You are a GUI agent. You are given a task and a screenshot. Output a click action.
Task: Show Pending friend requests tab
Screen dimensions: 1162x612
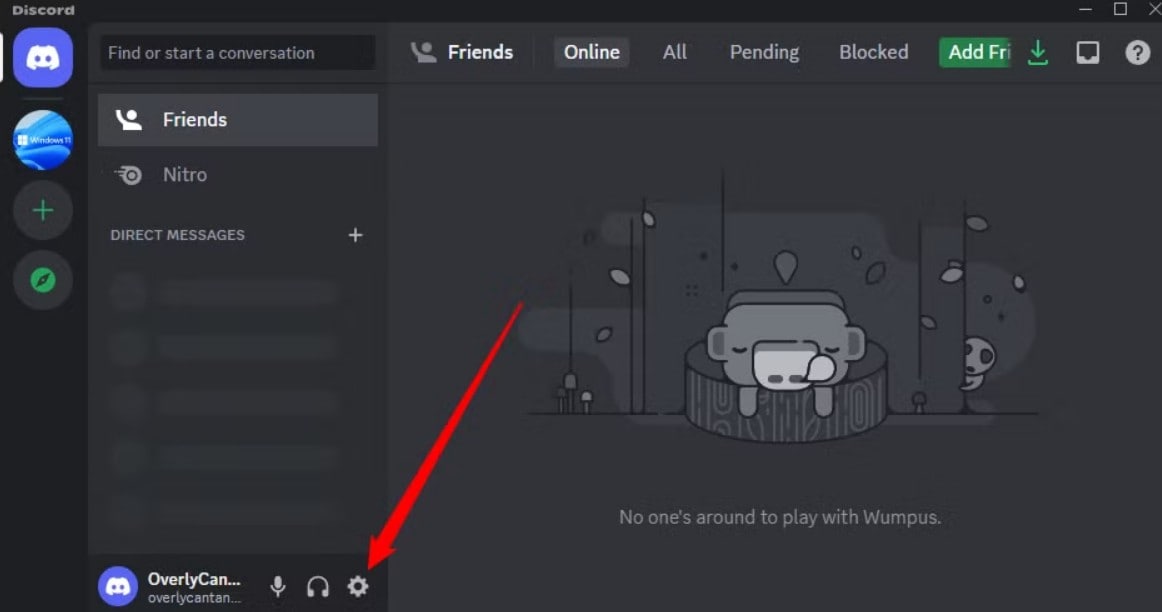[x=764, y=53]
